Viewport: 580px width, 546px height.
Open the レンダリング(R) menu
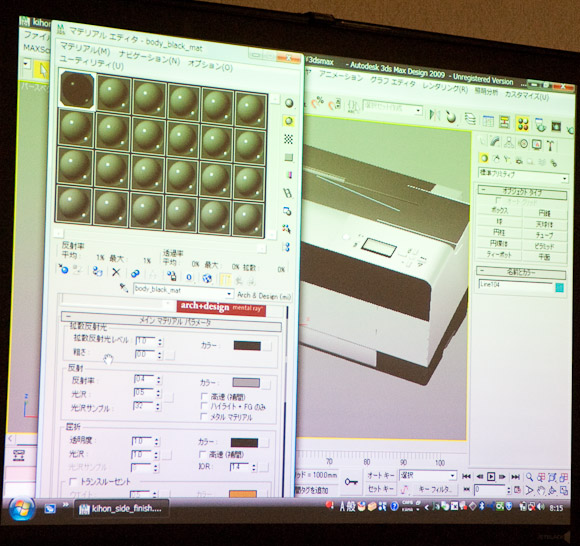(x=445, y=87)
